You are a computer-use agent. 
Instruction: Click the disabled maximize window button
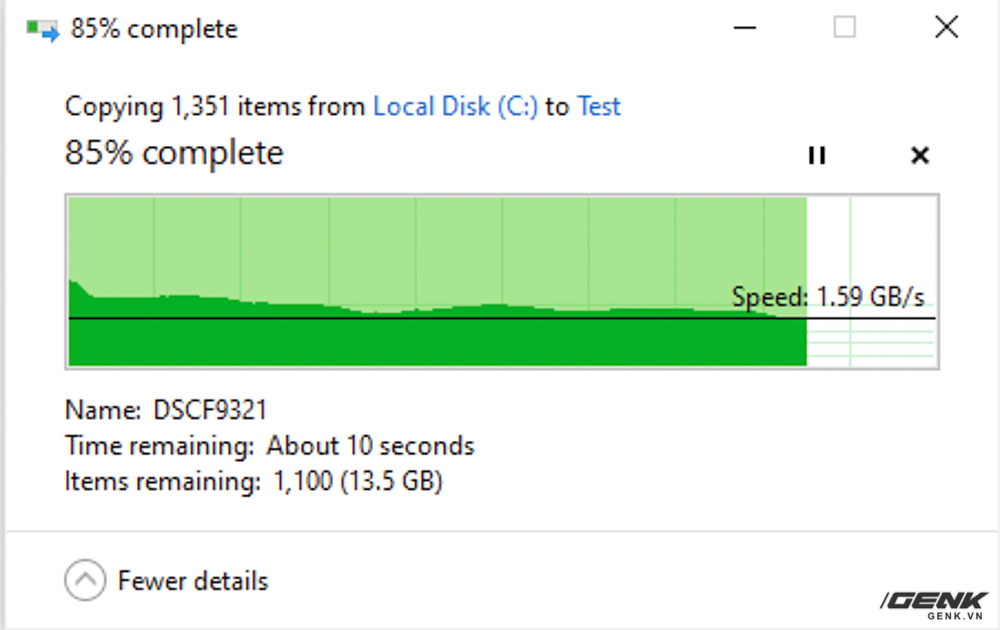pyautogui.click(x=844, y=27)
